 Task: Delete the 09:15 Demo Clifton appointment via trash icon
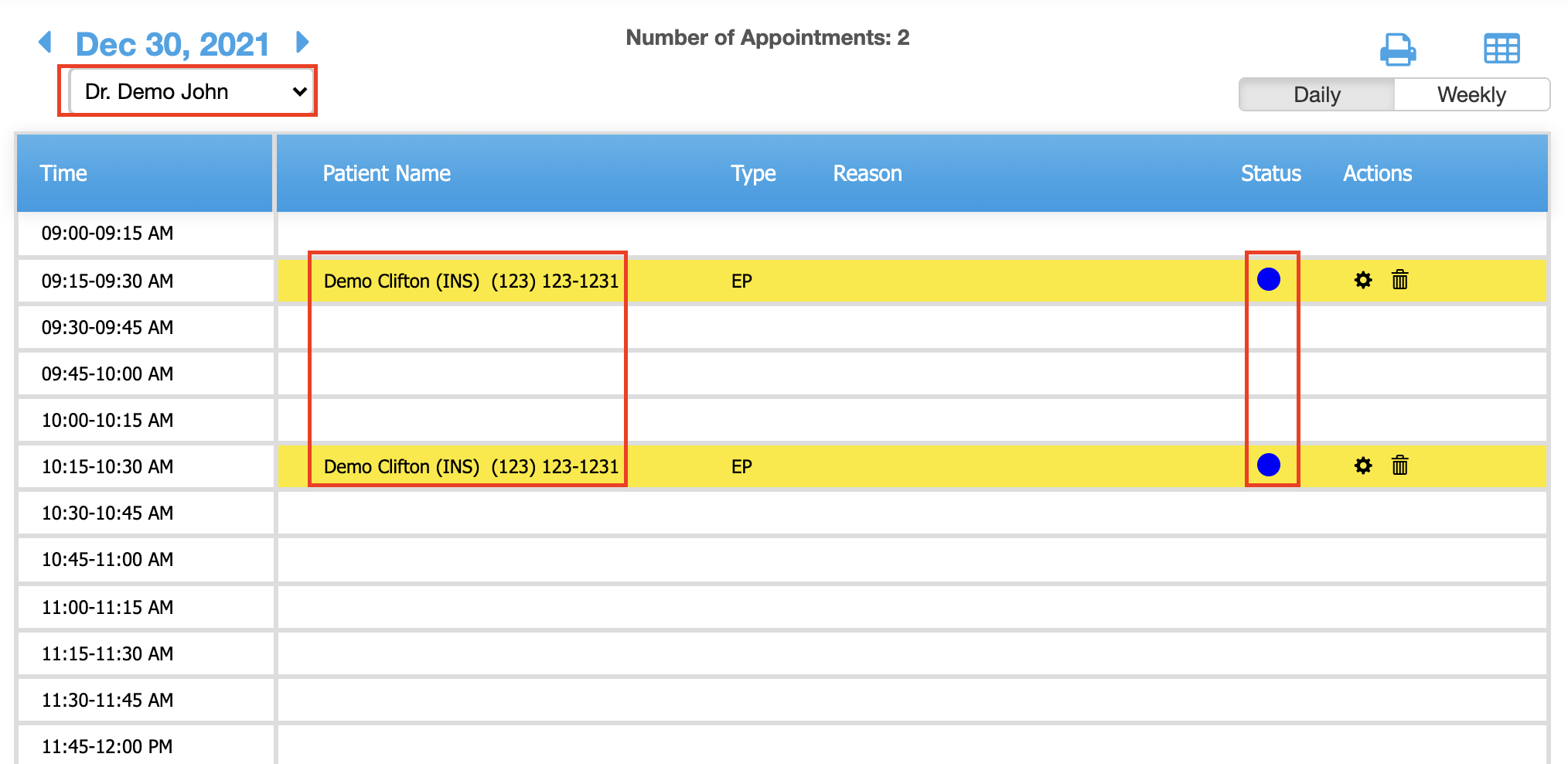click(1400, 280)
